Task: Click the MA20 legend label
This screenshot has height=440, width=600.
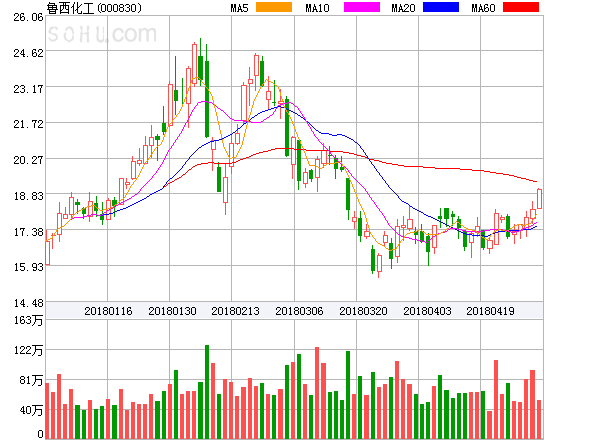Action: [x=403, y=8]
